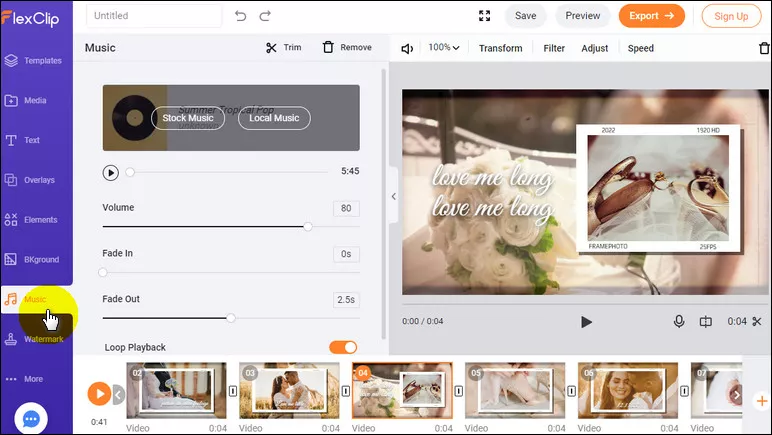Play the storyboard with orange play button

pos(99,394)
